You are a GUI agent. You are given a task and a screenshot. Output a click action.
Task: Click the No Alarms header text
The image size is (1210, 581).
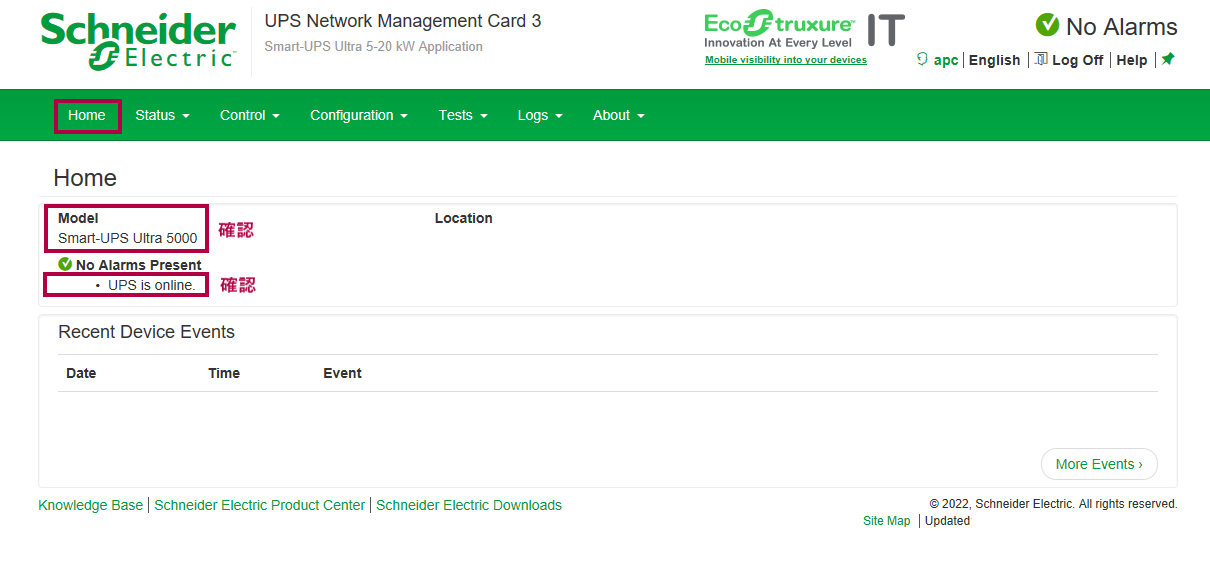coord(1122,26)
